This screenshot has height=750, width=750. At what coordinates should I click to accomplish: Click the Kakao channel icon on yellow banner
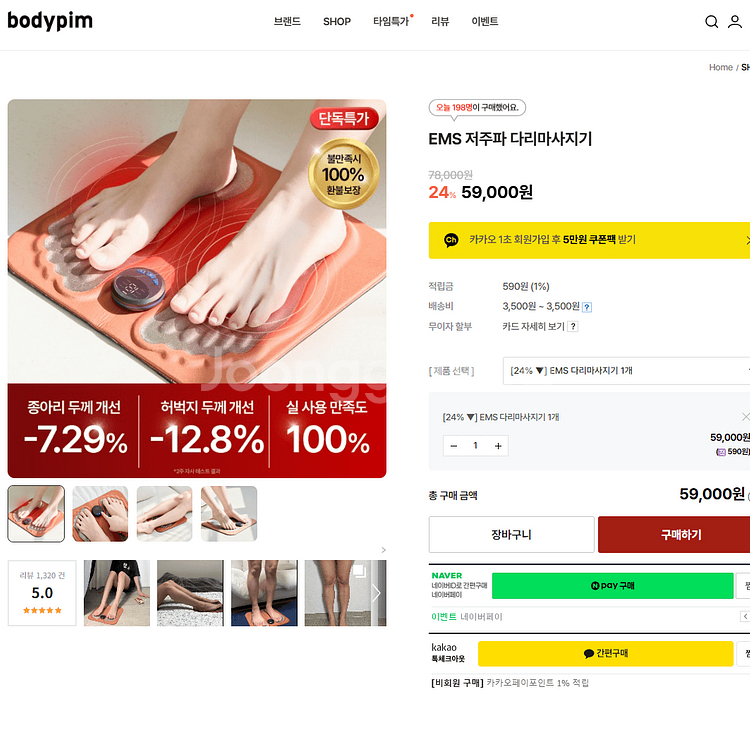(x=451, y=240)
